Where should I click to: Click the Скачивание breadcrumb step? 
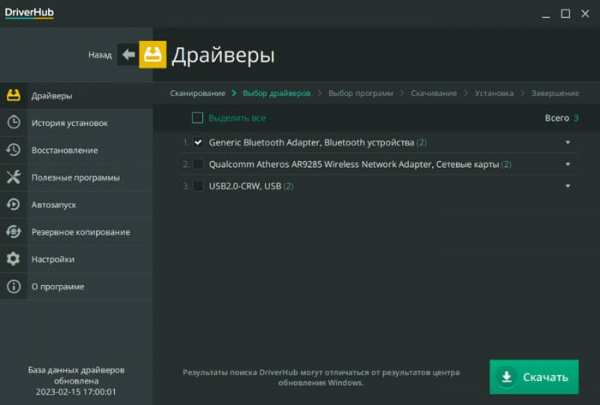point(434,93)
